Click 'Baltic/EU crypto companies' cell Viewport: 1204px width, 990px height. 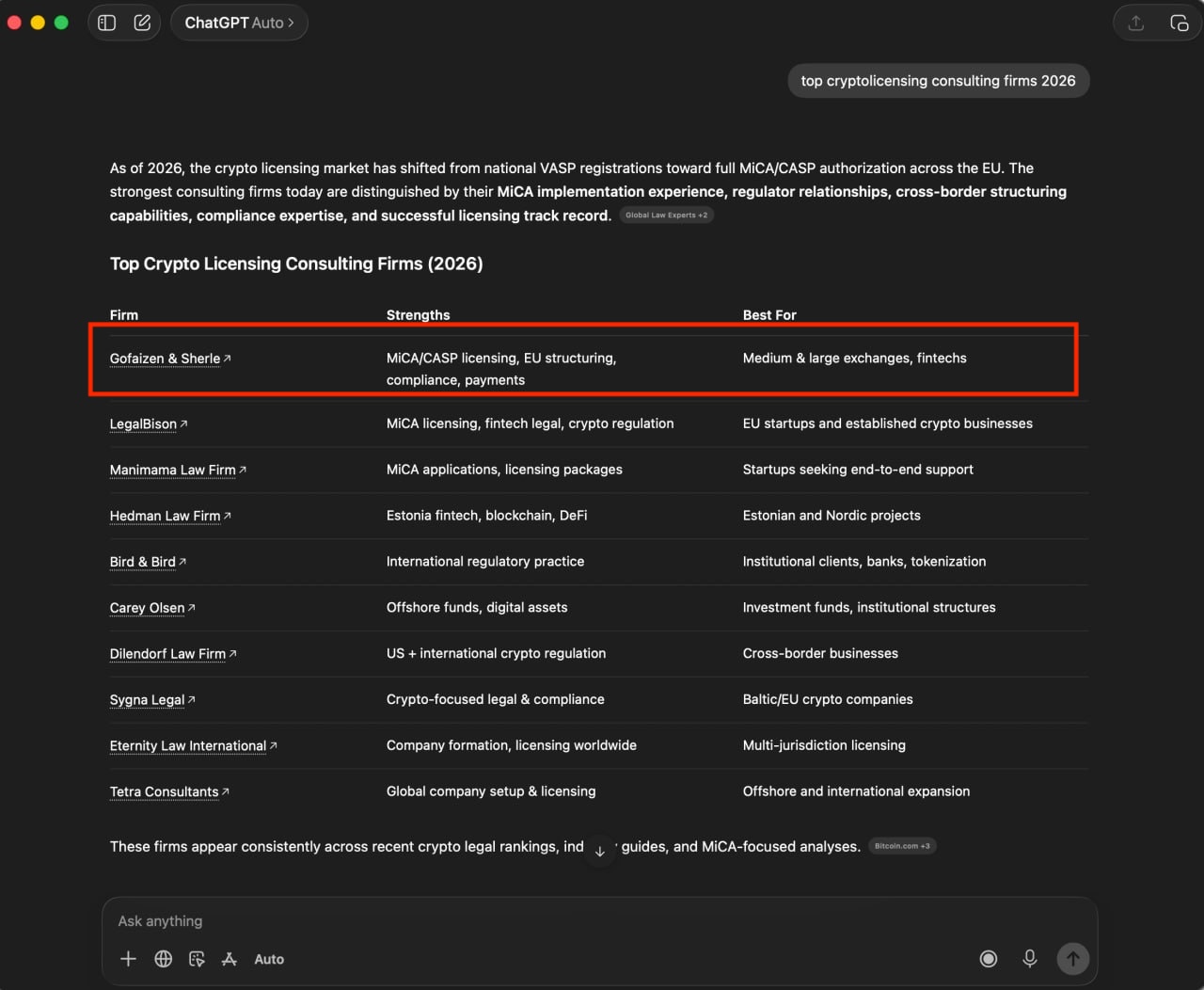[828, 700]
